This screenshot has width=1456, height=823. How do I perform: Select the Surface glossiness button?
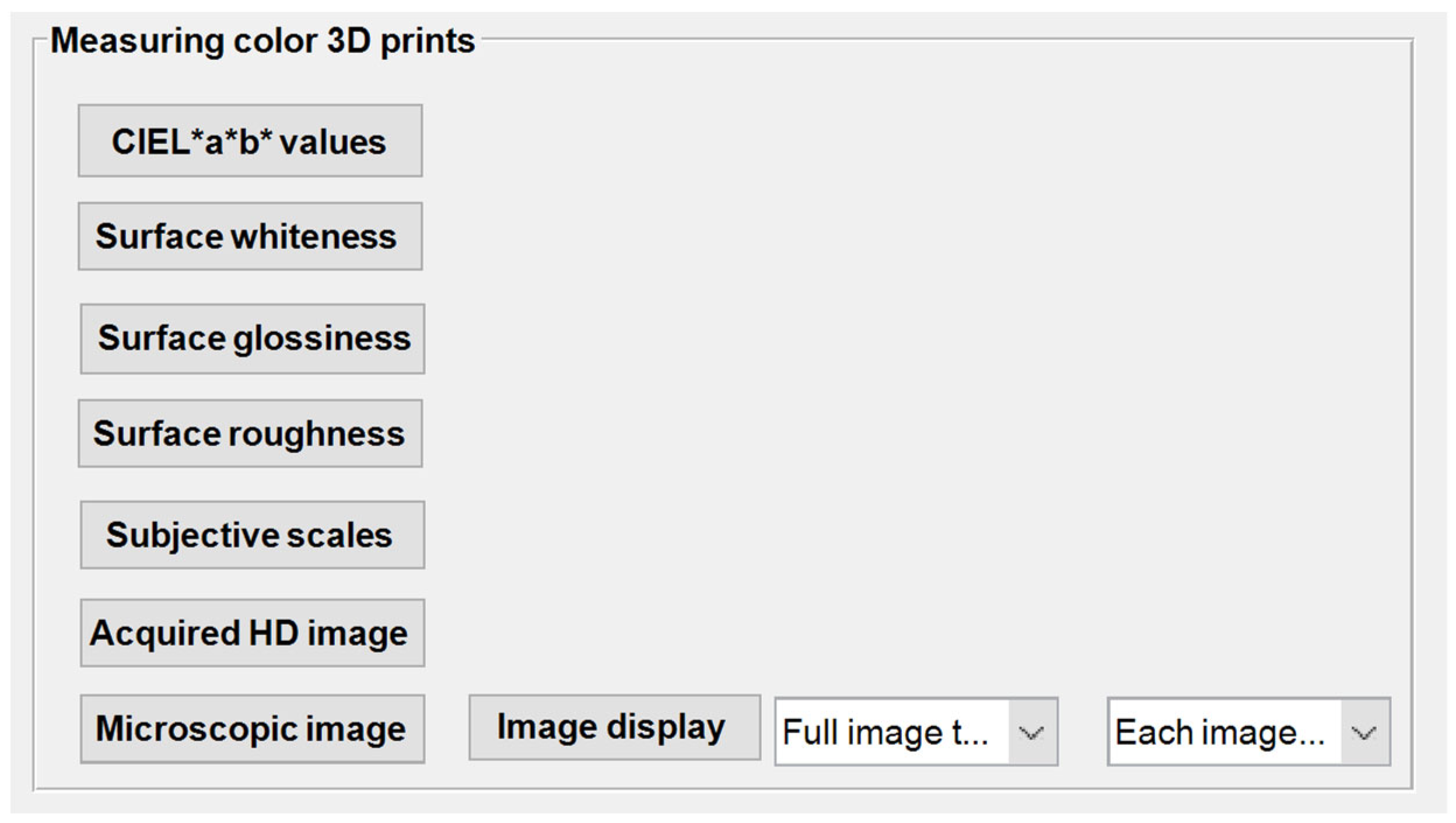pyautogui.click(x=253, y=339)
